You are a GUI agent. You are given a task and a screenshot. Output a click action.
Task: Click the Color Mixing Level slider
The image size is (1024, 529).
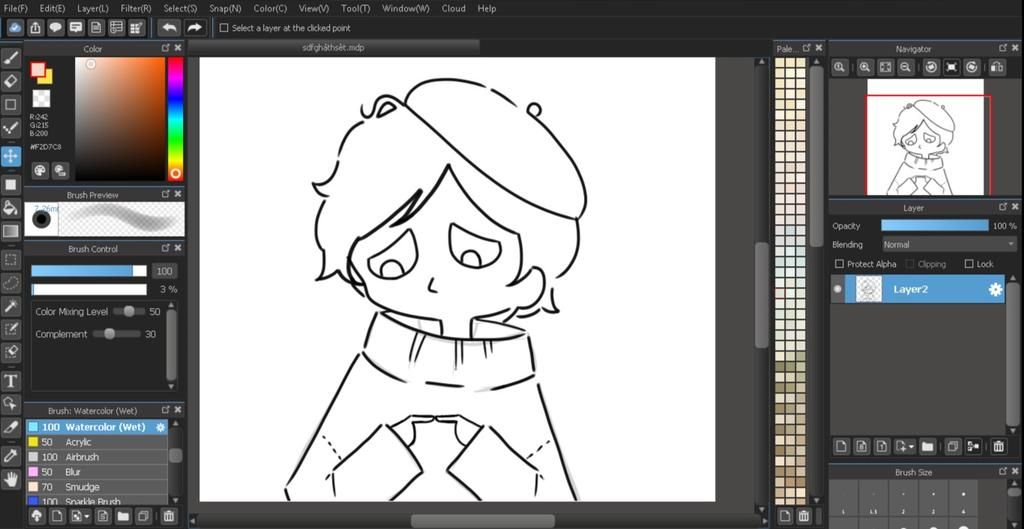tap(129, 312)
